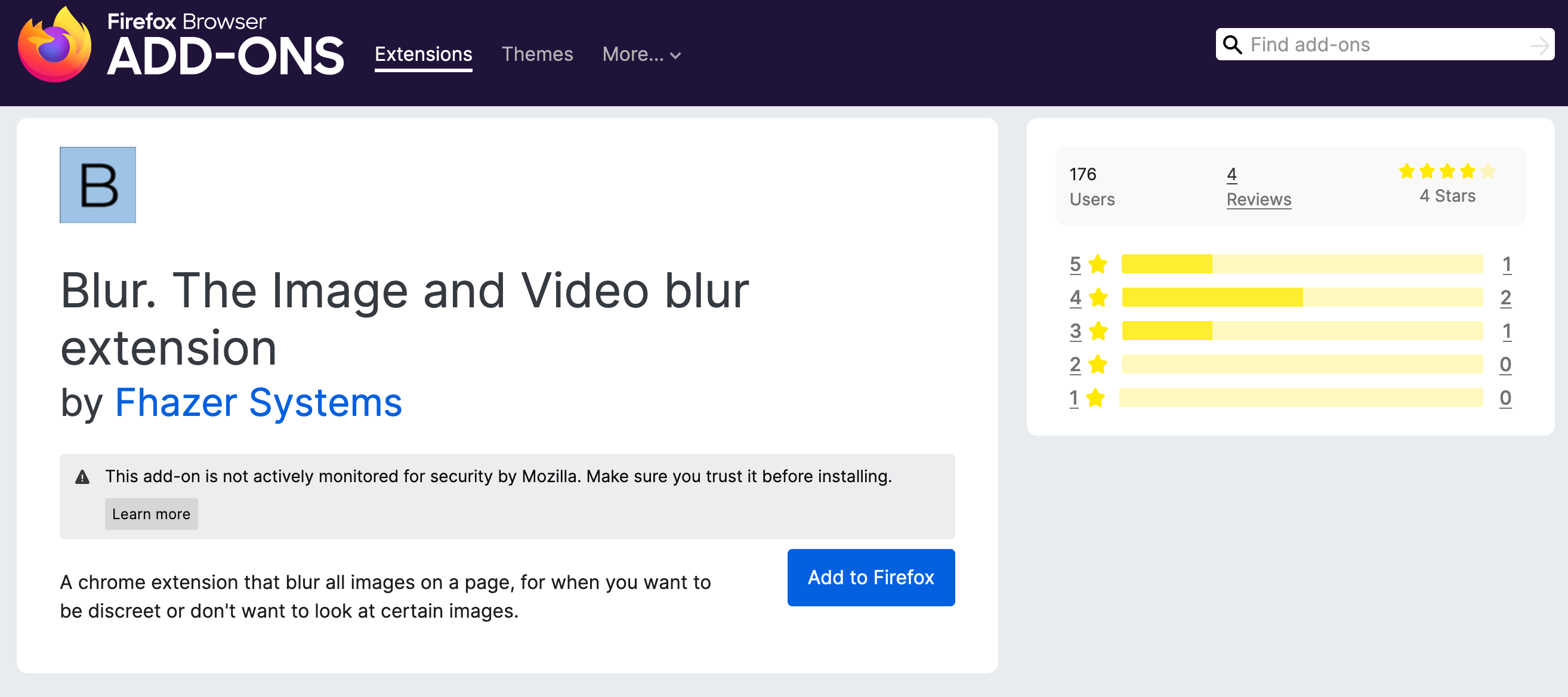Click the 176 Users statistic
Viewport: 1568px width, 697px height.
(x=1092, y=187)
